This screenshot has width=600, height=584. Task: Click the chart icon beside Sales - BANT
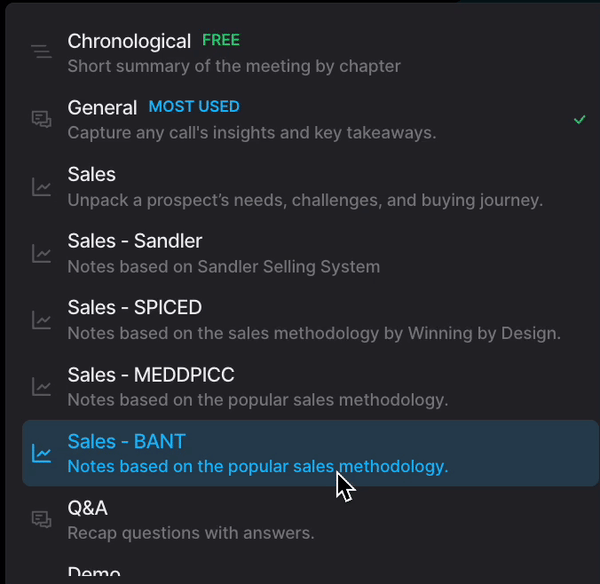(x=41, y=453)
